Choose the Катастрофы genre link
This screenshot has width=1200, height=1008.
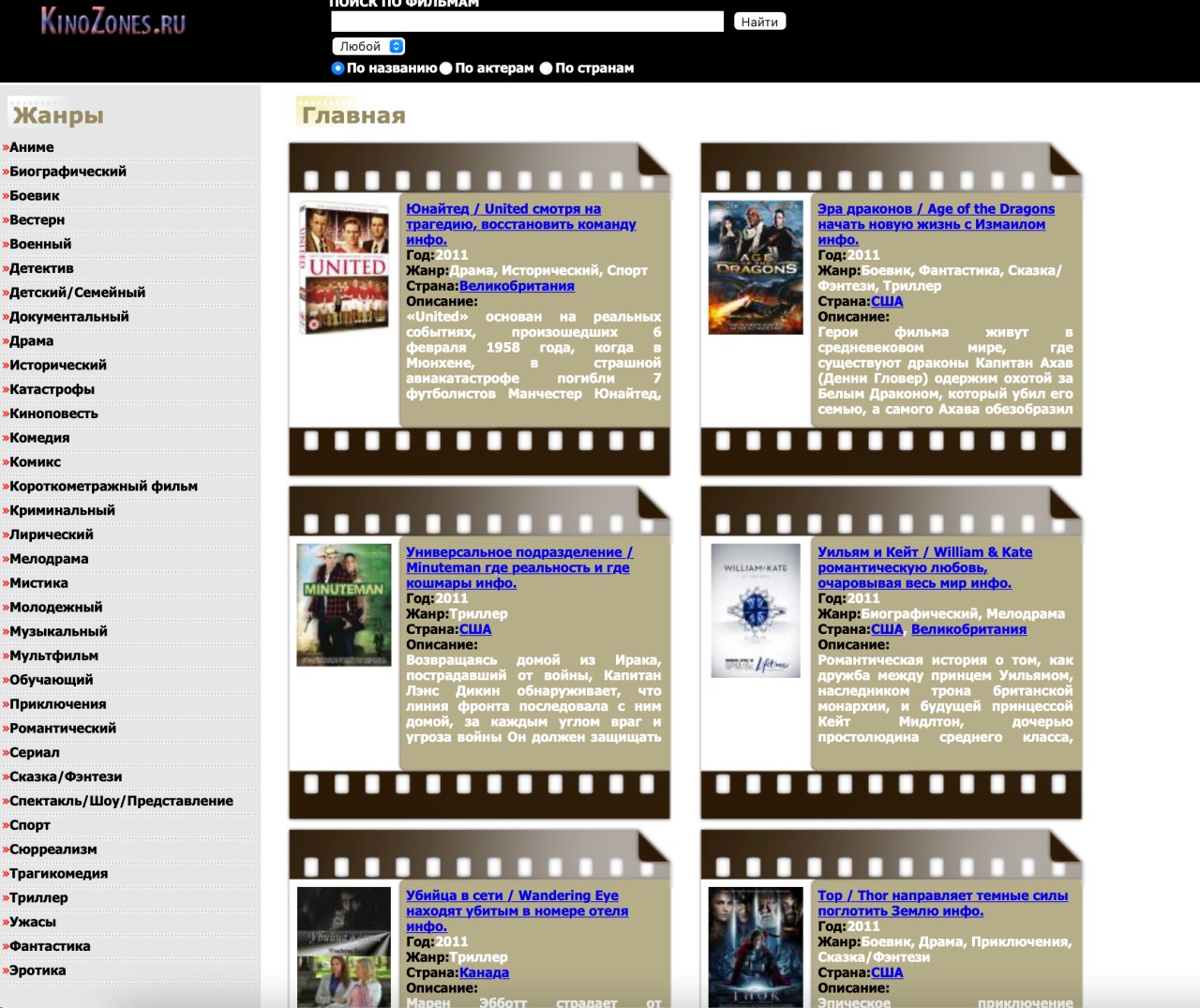tap(52, 389)
